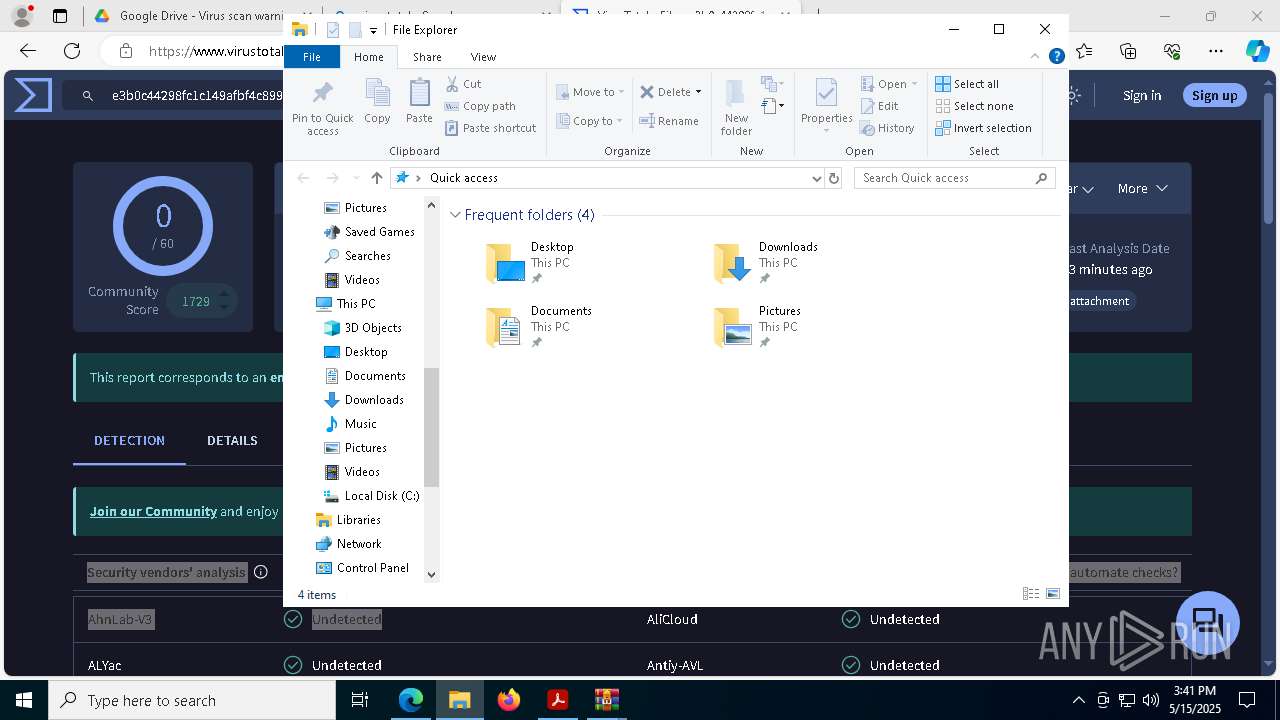1280x720 pixels.
Task: Click the Up one level arrow
Action: pyautogui.click(x=376, y=178)
